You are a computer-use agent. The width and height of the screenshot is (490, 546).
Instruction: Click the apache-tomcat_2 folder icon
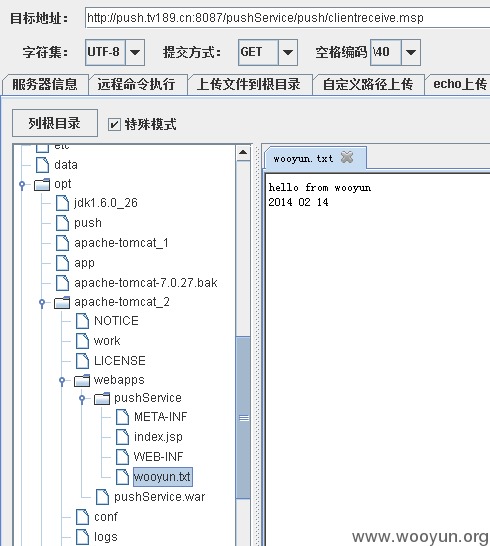click(62, 302)
